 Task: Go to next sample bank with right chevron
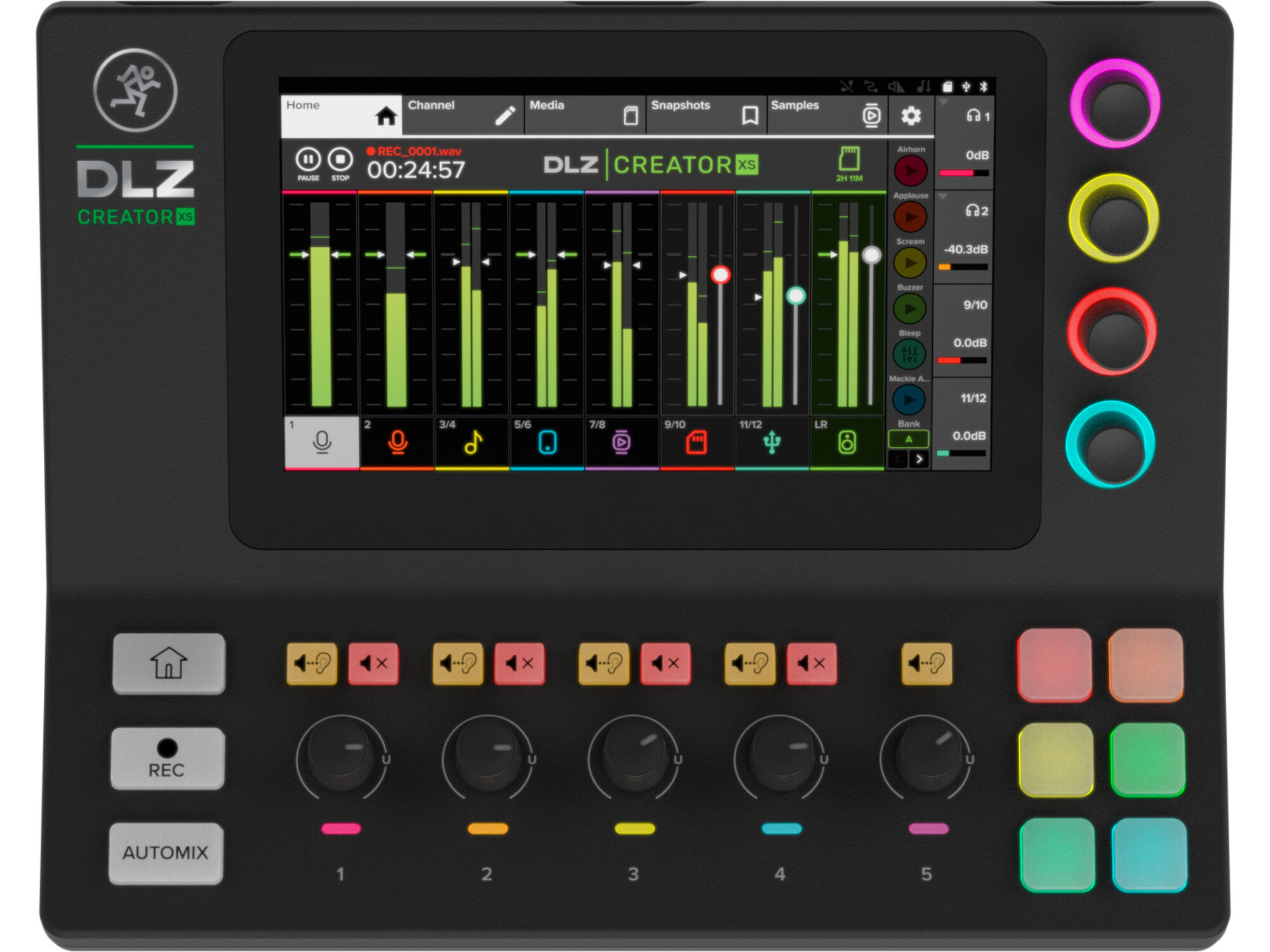pyautogui.click(x=919, y=459)
